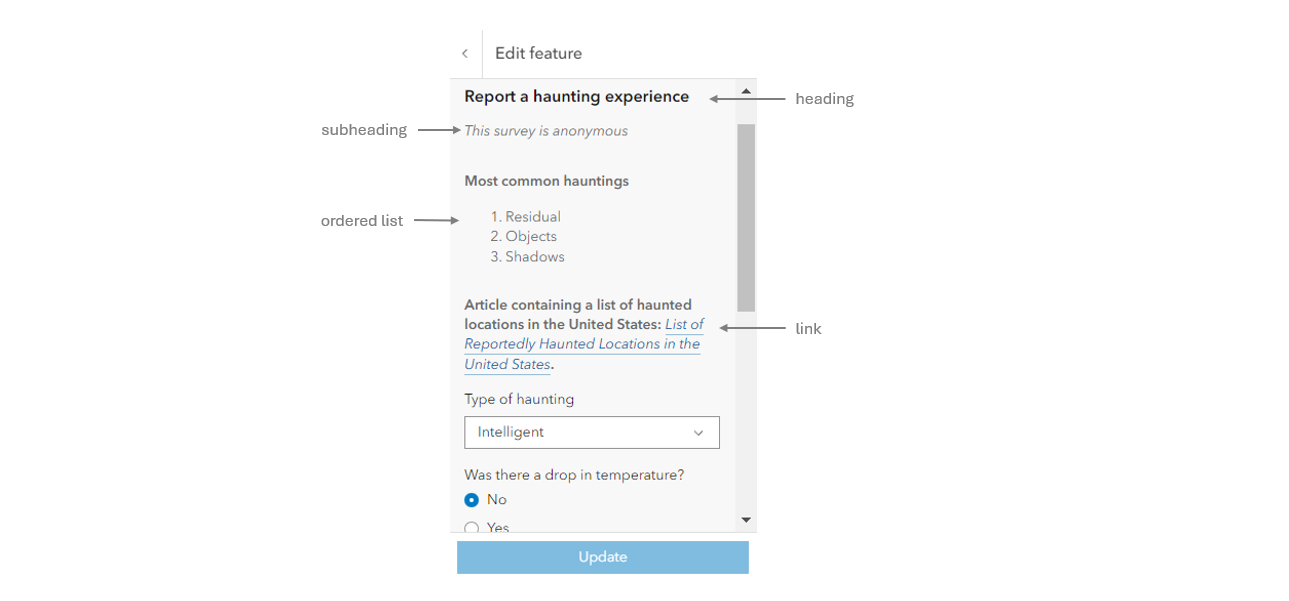Click the subheading annotation label
Image resolution: width=1289 pixels, height=601 pixels.
364,130
